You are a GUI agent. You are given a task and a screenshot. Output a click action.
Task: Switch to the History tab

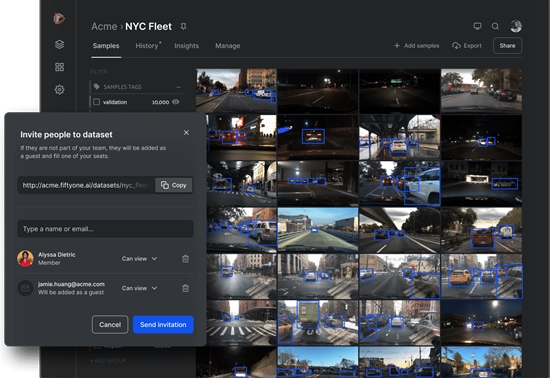[147, 46]
